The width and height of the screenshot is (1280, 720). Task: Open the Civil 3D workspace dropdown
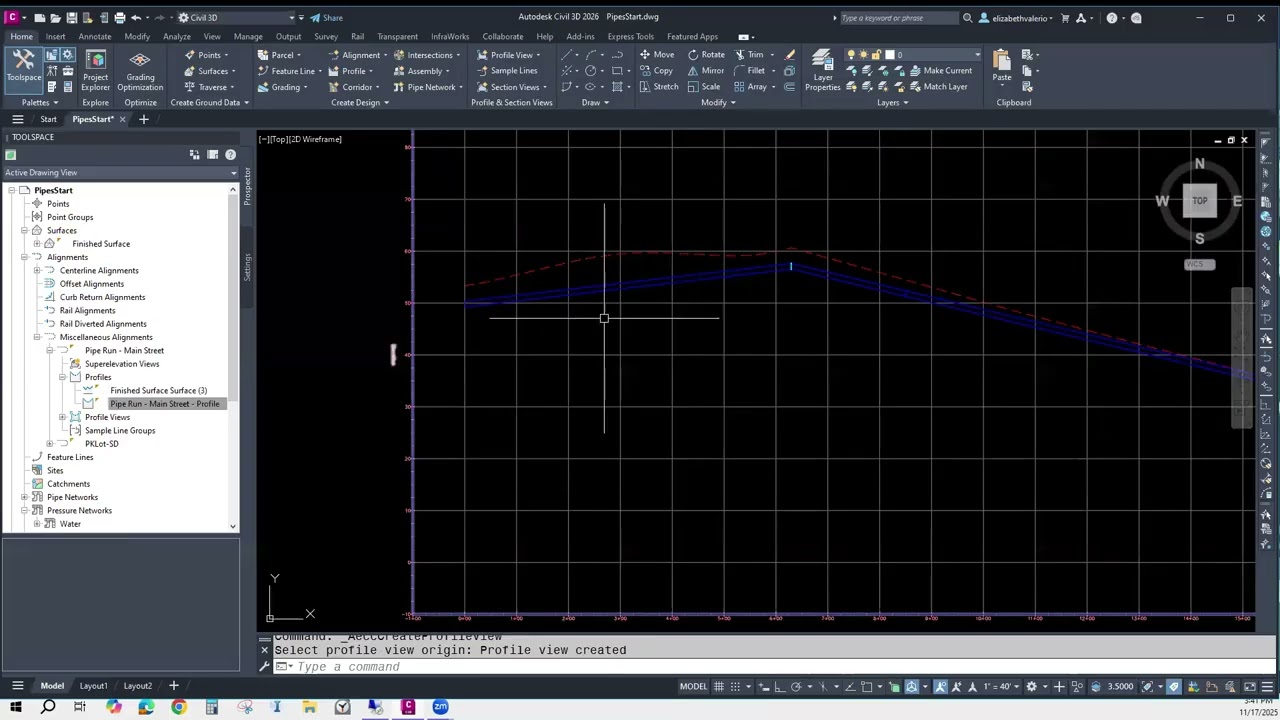click(236, 18)
